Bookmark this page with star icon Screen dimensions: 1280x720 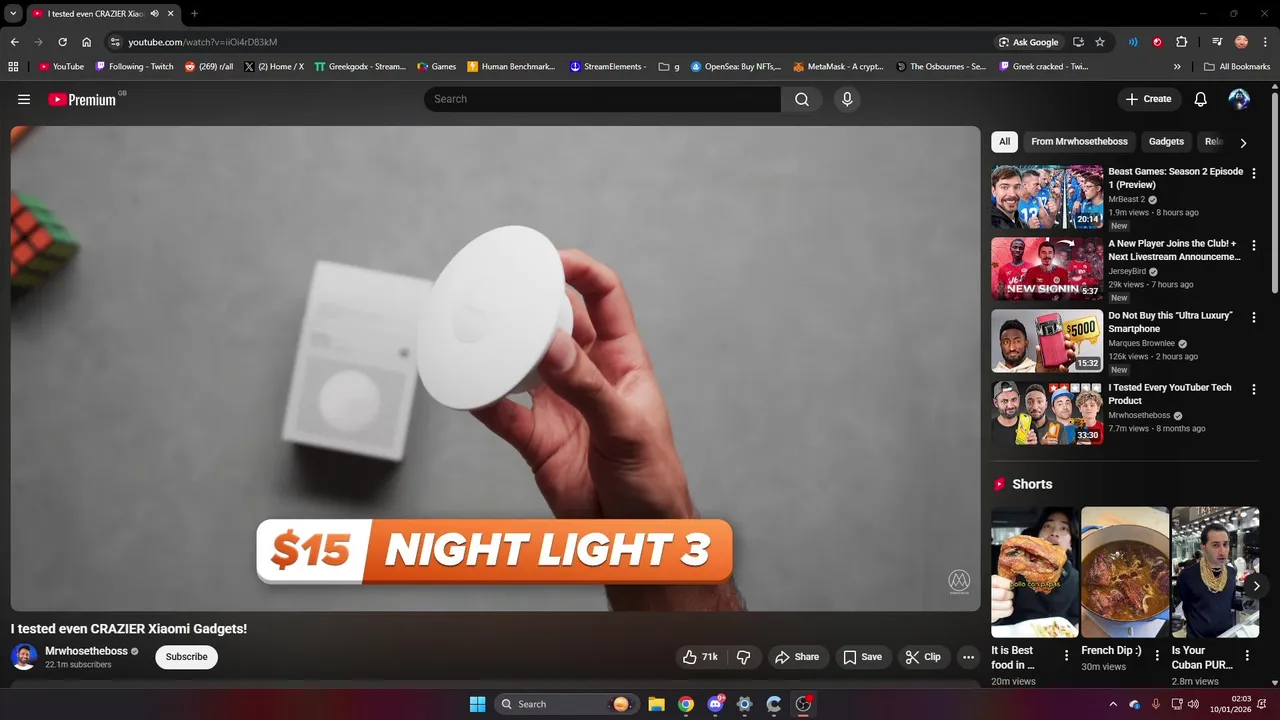click(x=1100, y=42)
